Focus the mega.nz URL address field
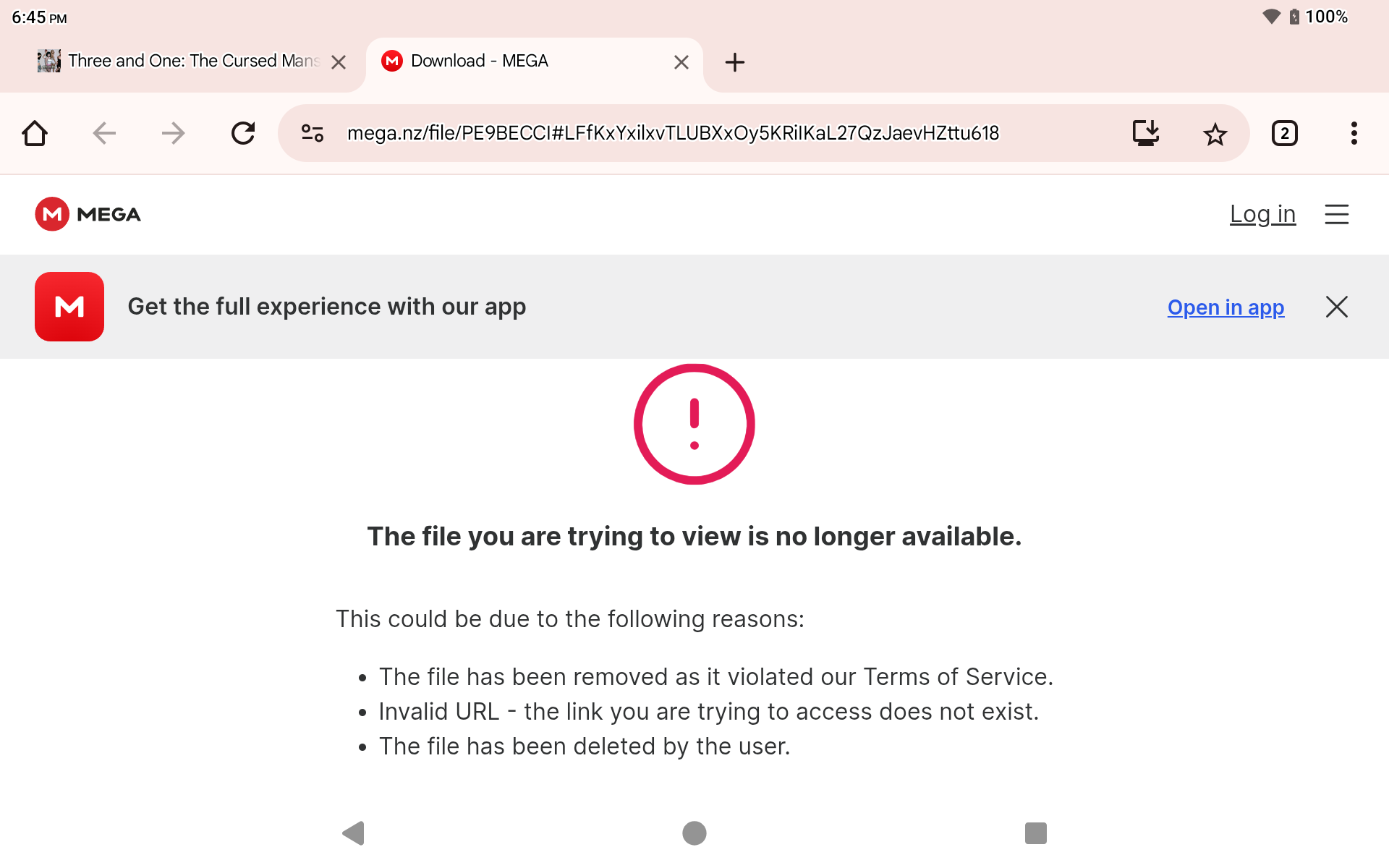1389x868 pixels. coord(673,134)
